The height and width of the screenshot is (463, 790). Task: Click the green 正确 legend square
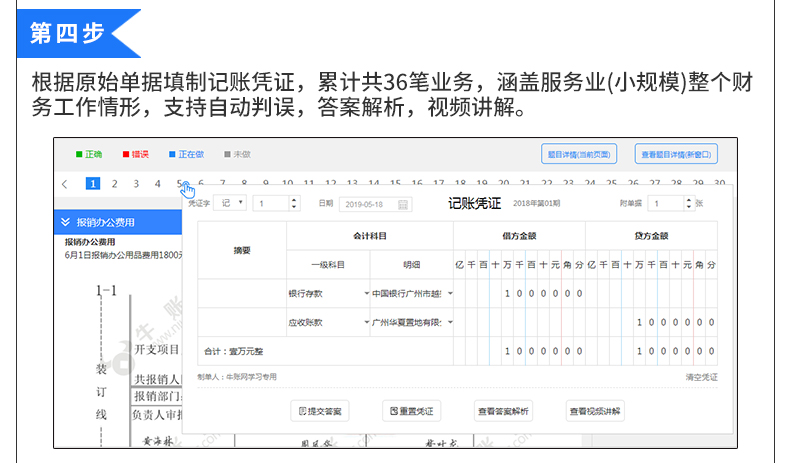pos(79,154)
